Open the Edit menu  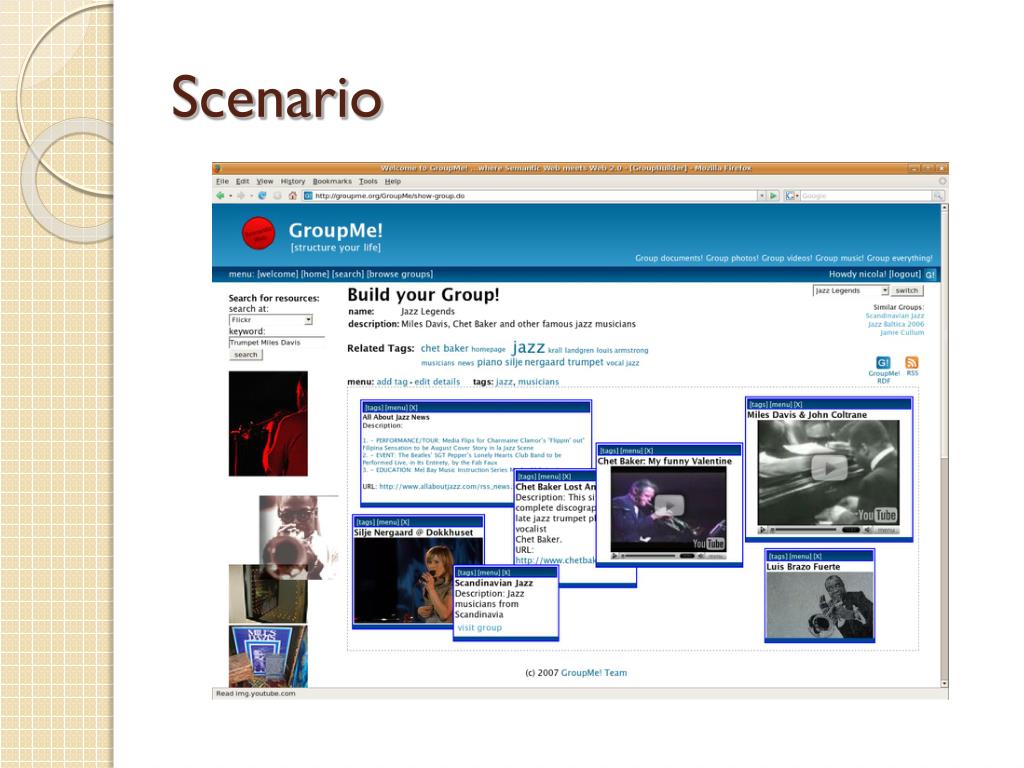point(243,182)
